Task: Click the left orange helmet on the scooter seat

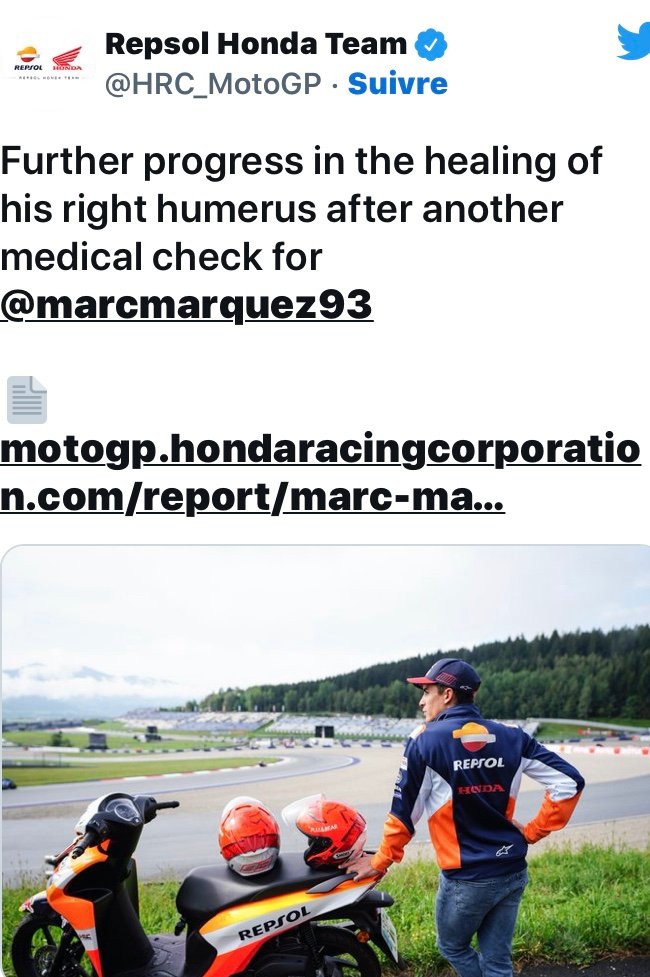Action: tap(249, 836)
